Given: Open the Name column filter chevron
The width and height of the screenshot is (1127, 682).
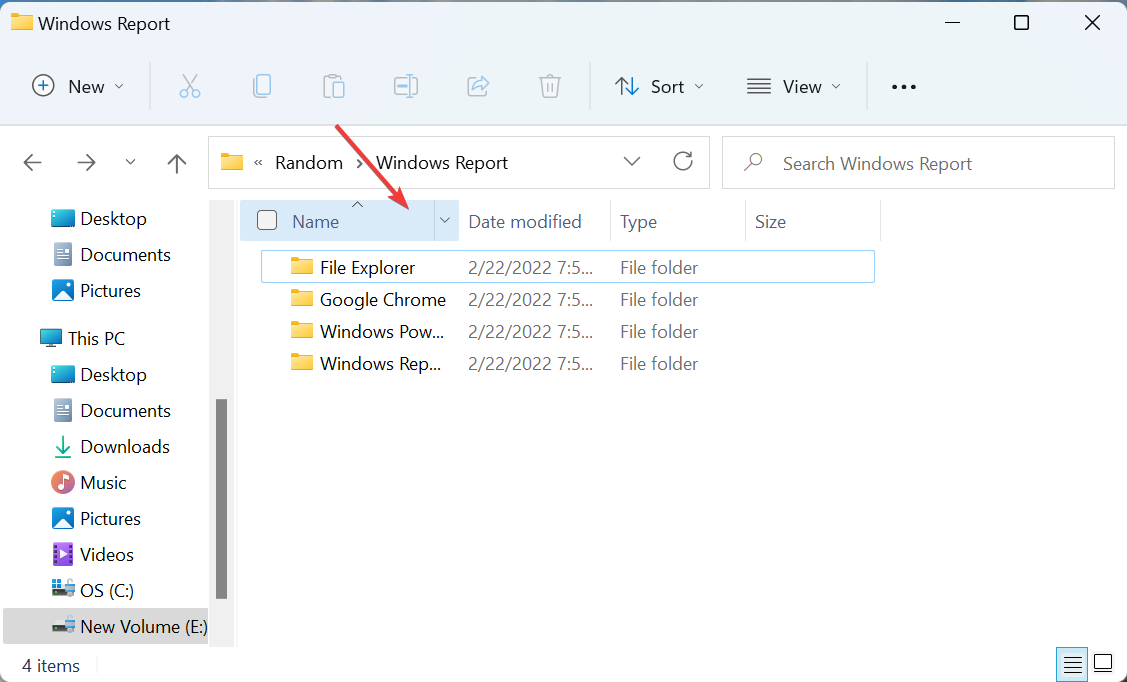Looking at the screenshot, I should (445, 220).
